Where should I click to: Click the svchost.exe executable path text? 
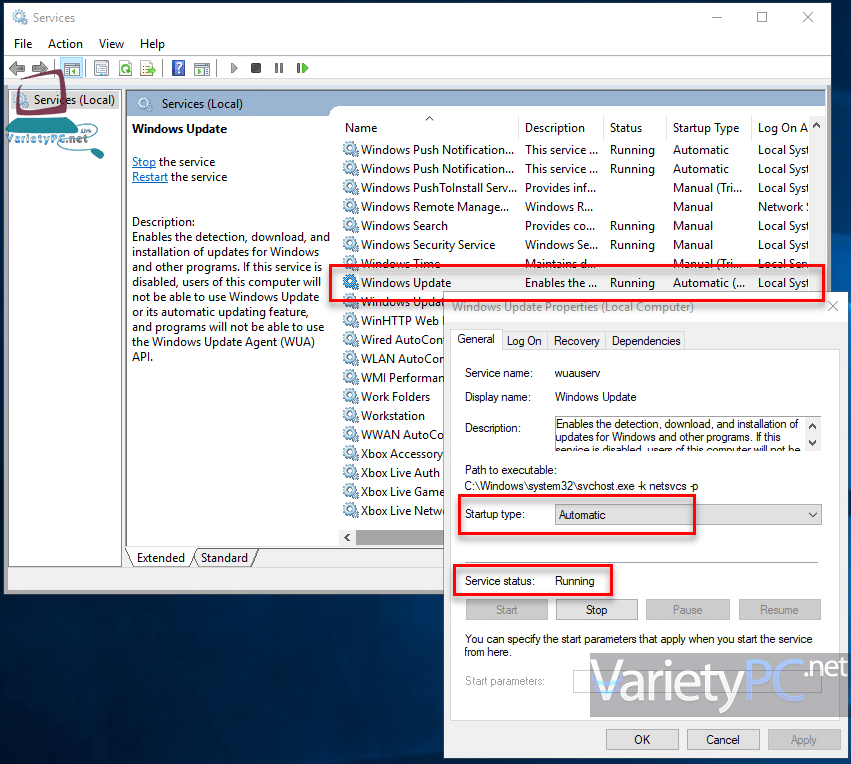[x=581, y=486]
